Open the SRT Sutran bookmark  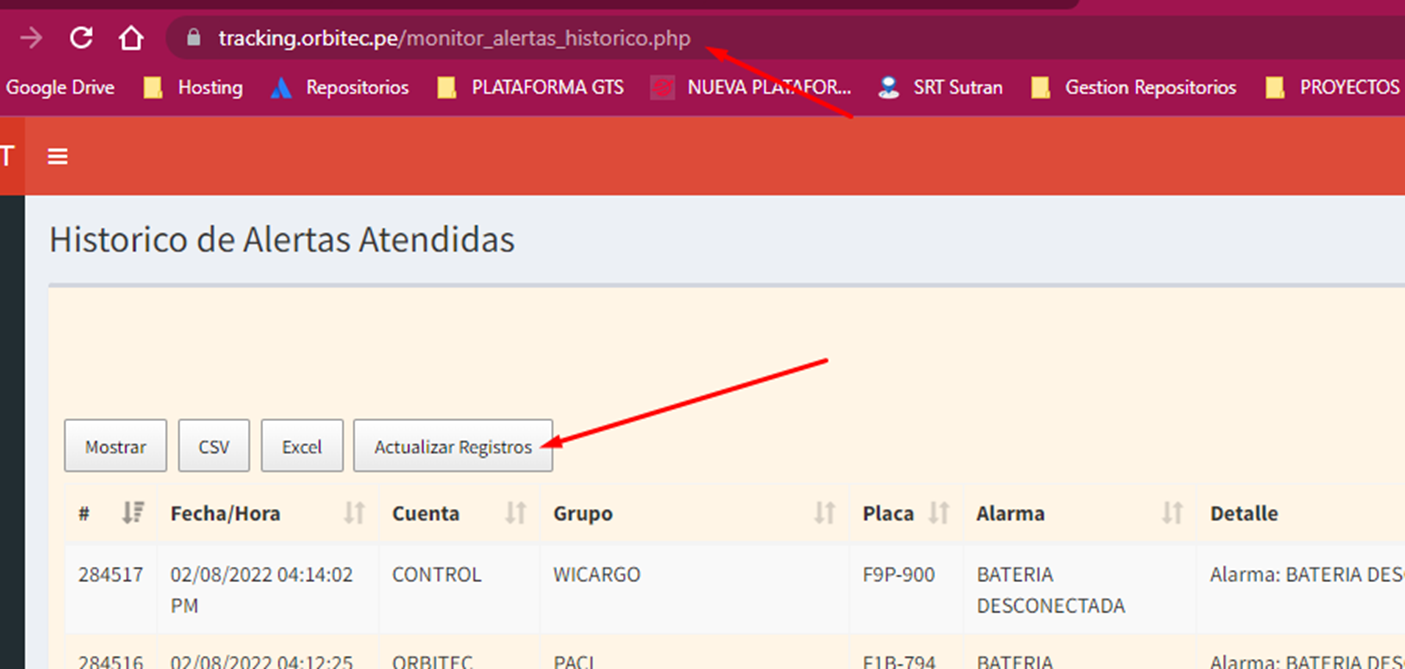click(x=941, y=88)
